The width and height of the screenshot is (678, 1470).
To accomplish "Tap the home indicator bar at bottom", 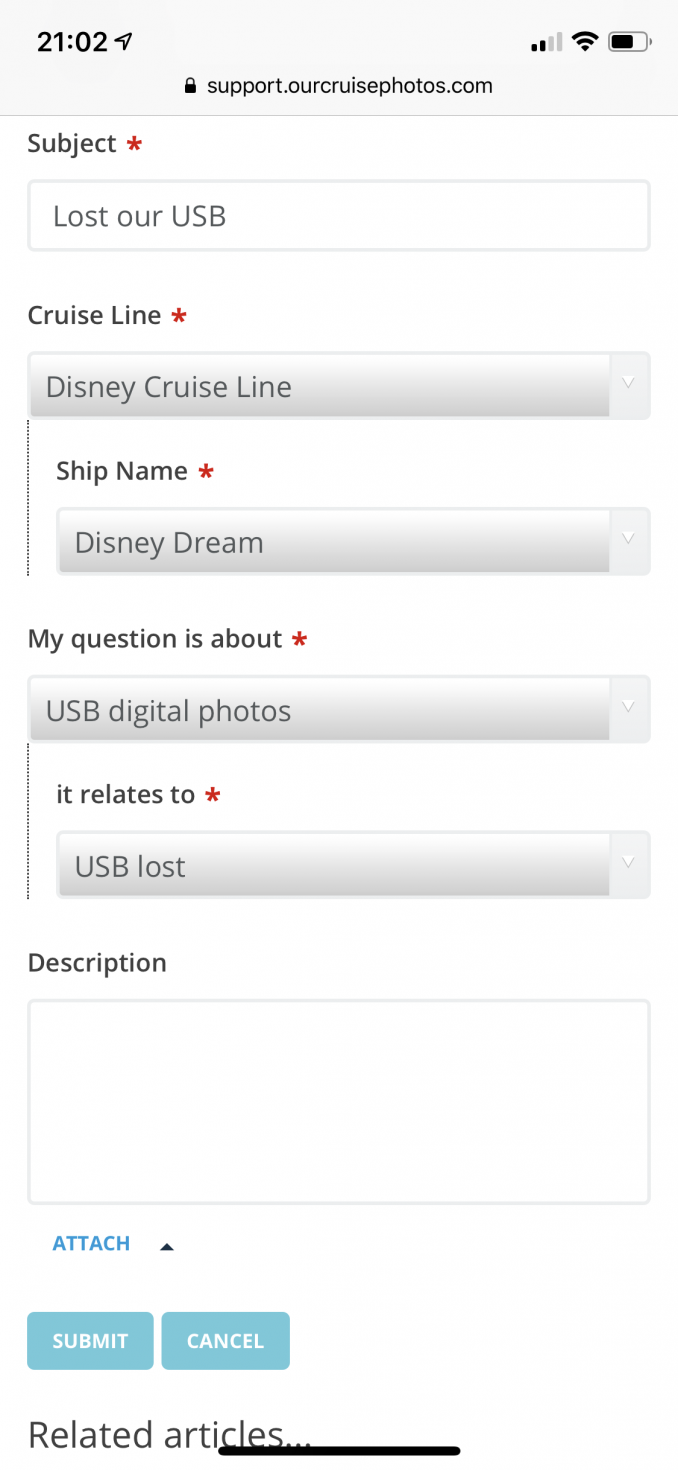I will click(x=339, y=1450).
